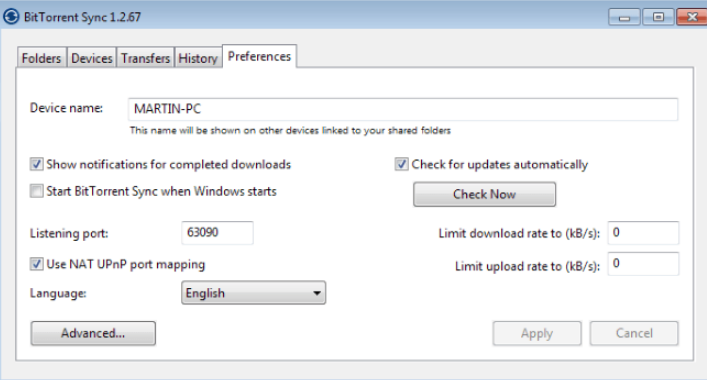
Task: Click the BitTorrent Sync title bar icon
Action: (11, 17)
